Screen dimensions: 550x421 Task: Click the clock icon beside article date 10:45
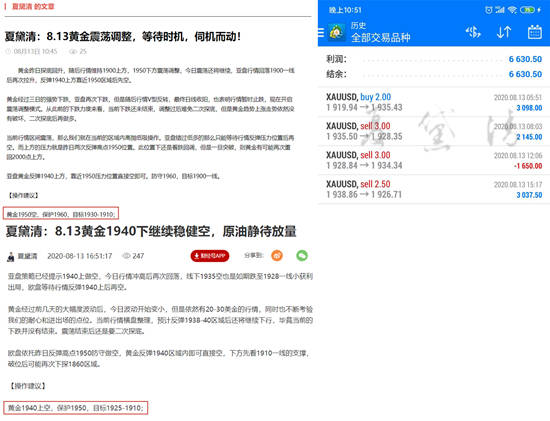8,52
